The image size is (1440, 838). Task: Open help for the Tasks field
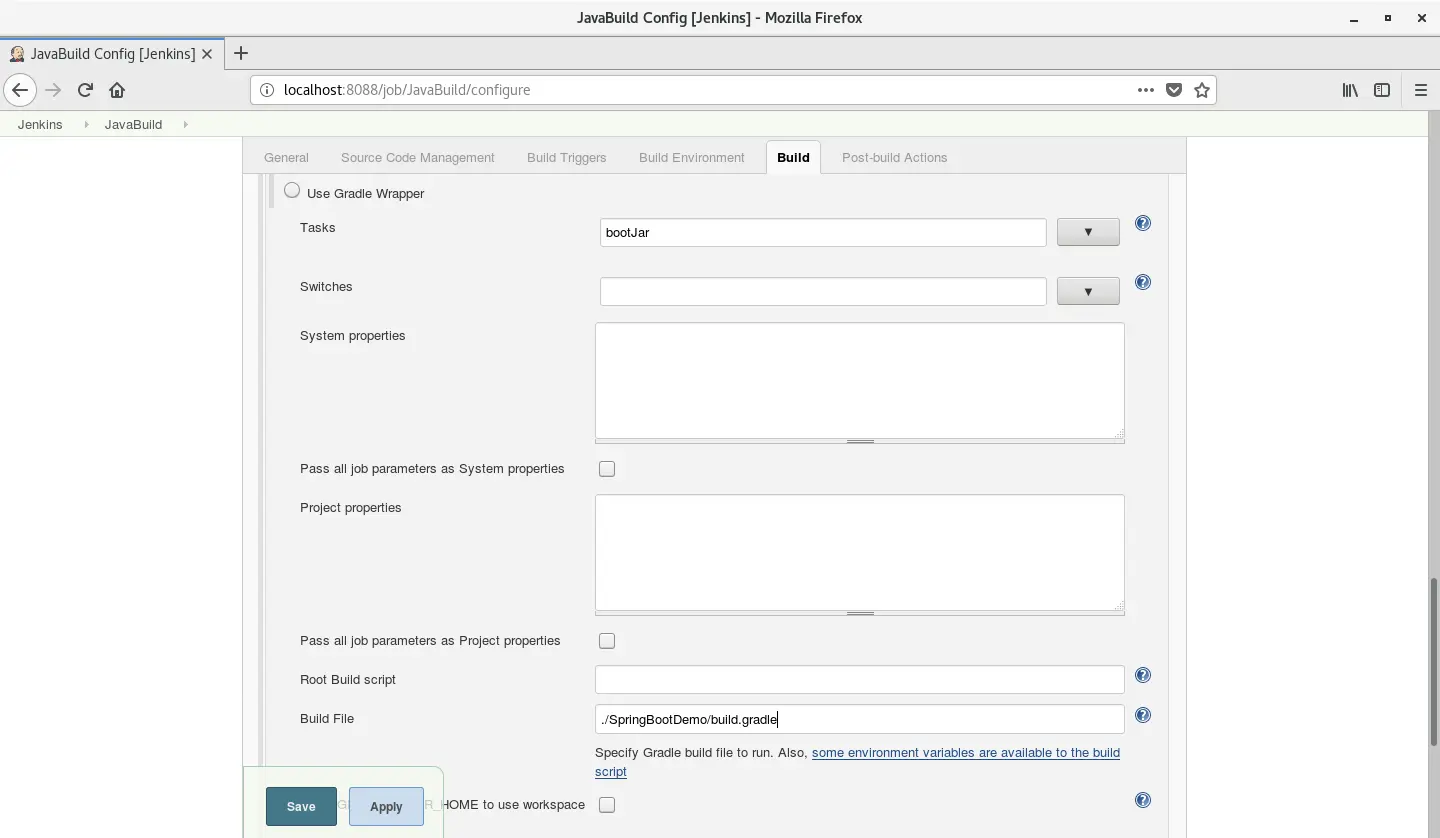(x=1143, y=223)
